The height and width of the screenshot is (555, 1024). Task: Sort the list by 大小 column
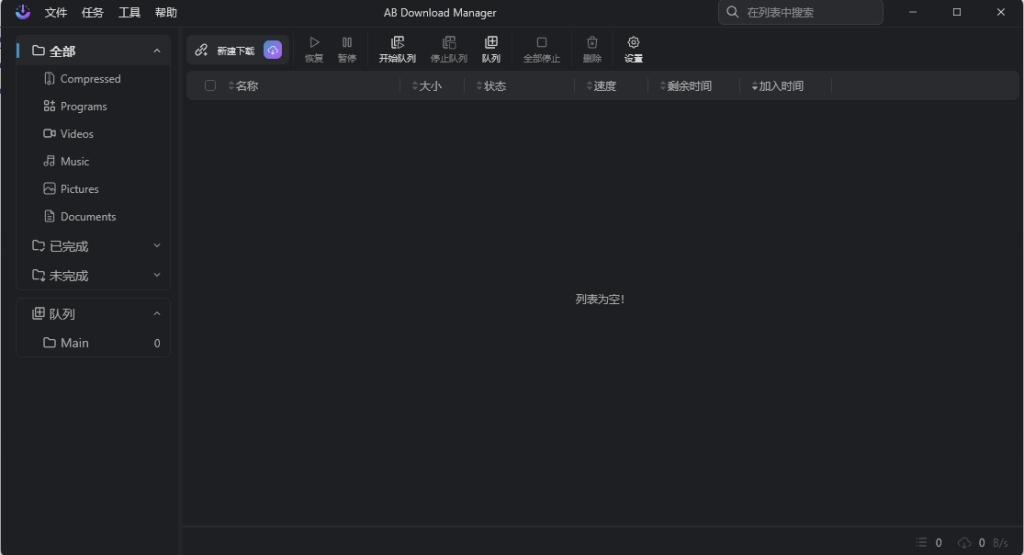tap(427, 86)
